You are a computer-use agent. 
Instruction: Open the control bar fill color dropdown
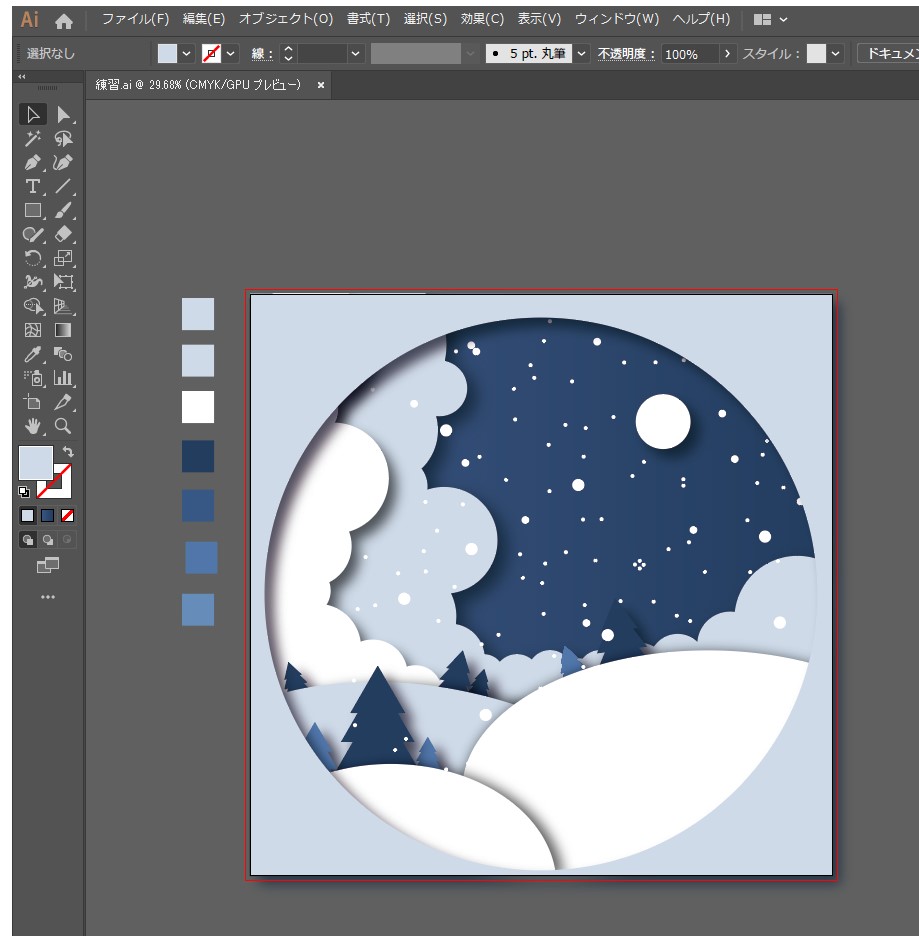pos(186,54)
